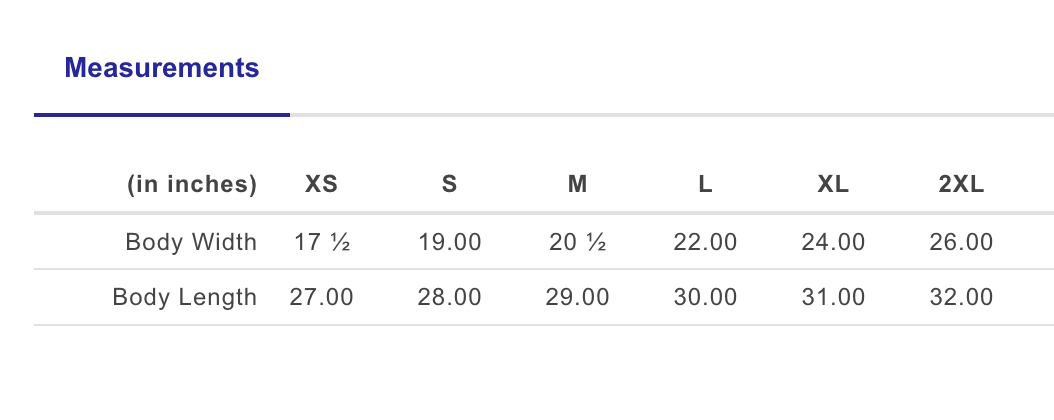Select the 2XL size column header
1054x420 pixels.
point(961,185)
